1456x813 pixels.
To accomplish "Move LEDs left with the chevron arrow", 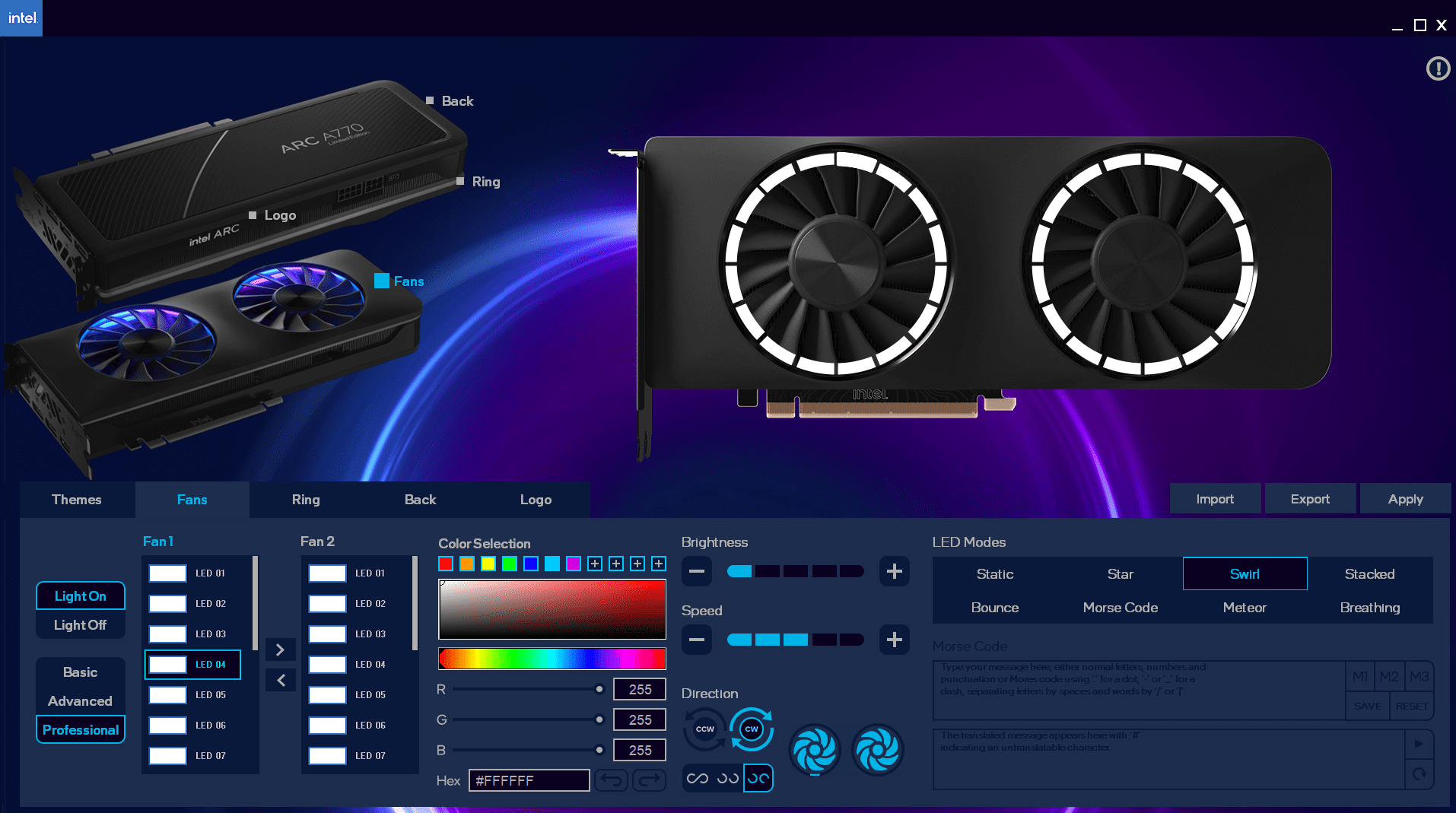I will coord(280,680).
